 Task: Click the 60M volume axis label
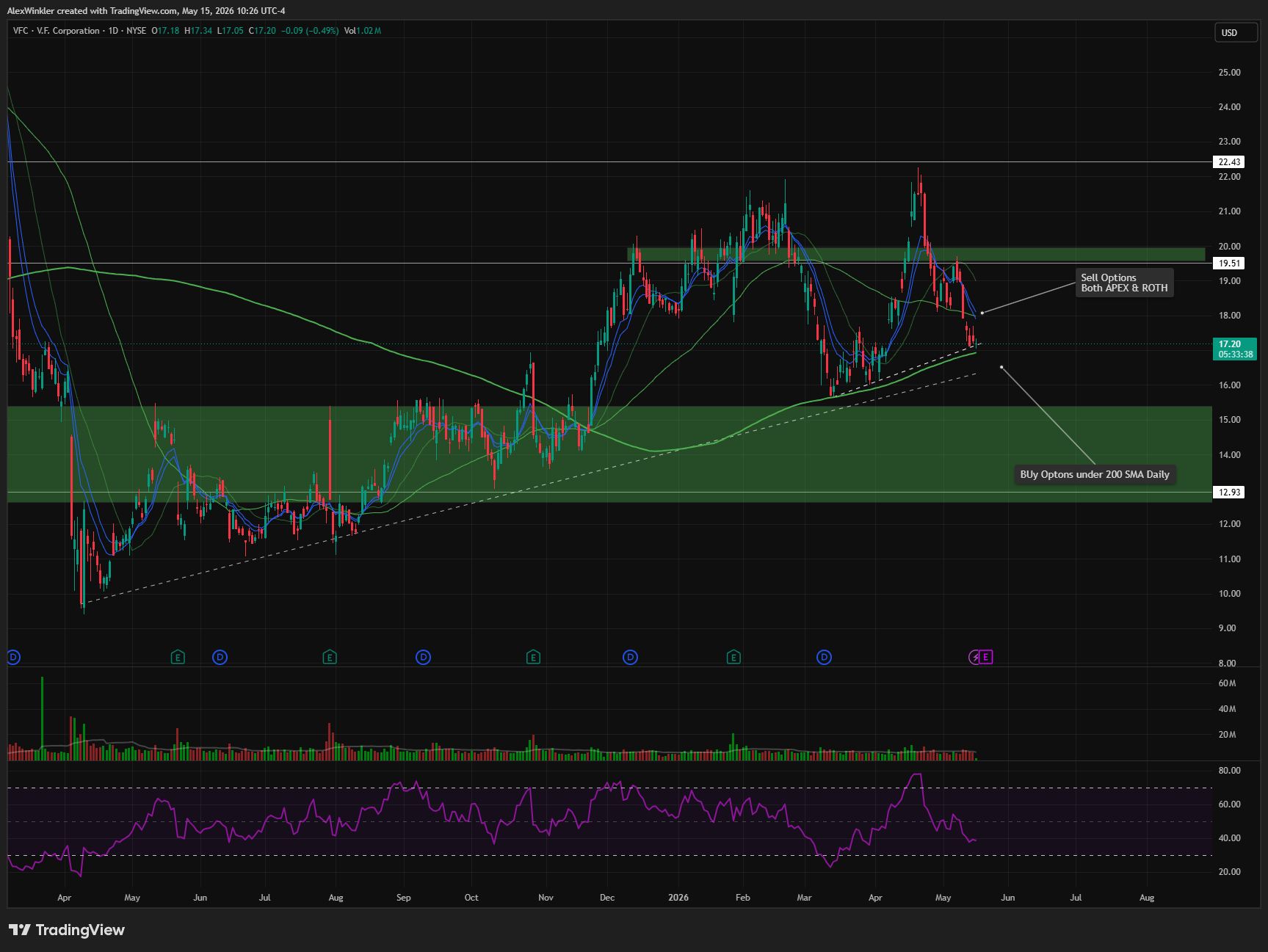[1227, 683]
